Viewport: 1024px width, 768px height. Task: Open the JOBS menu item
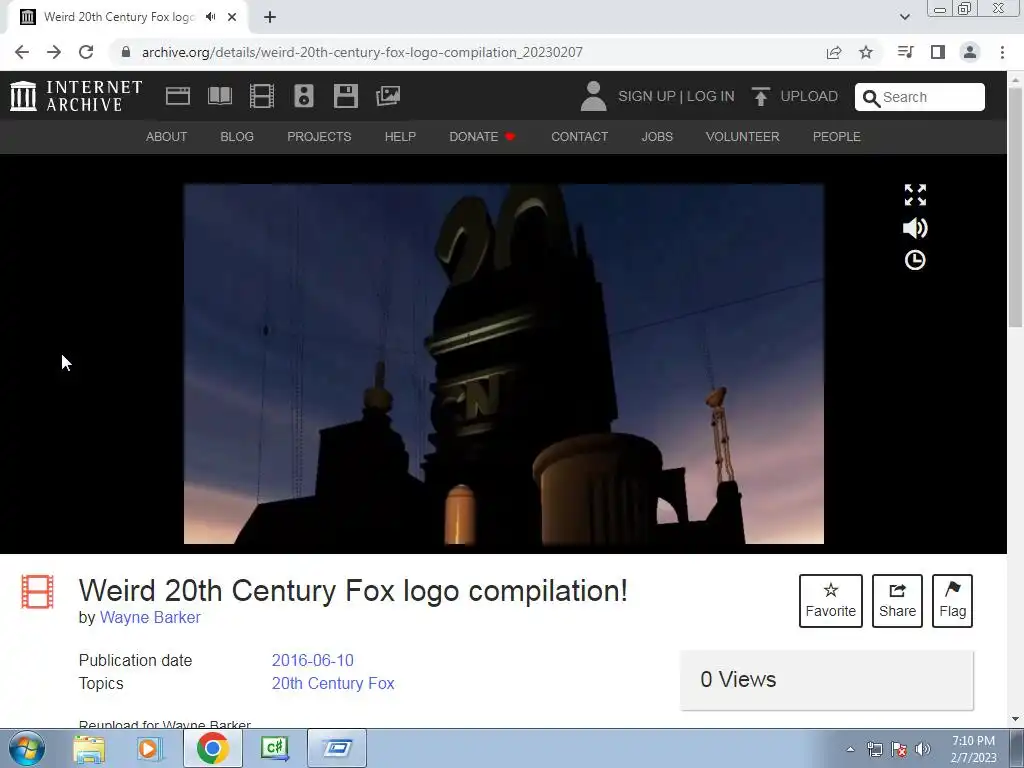(657, 136)
